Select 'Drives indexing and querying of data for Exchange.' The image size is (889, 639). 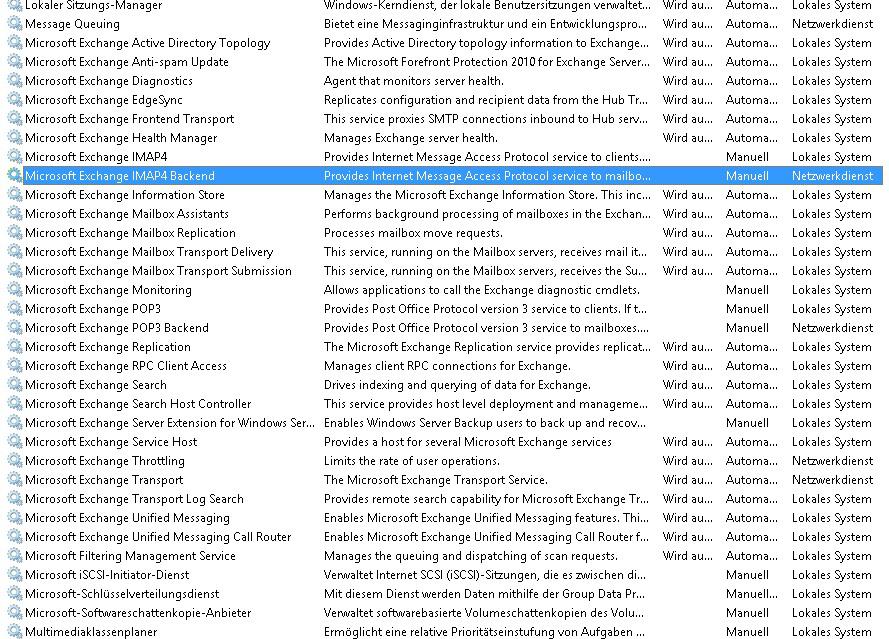pyautogui.click(x=457, y=385)
